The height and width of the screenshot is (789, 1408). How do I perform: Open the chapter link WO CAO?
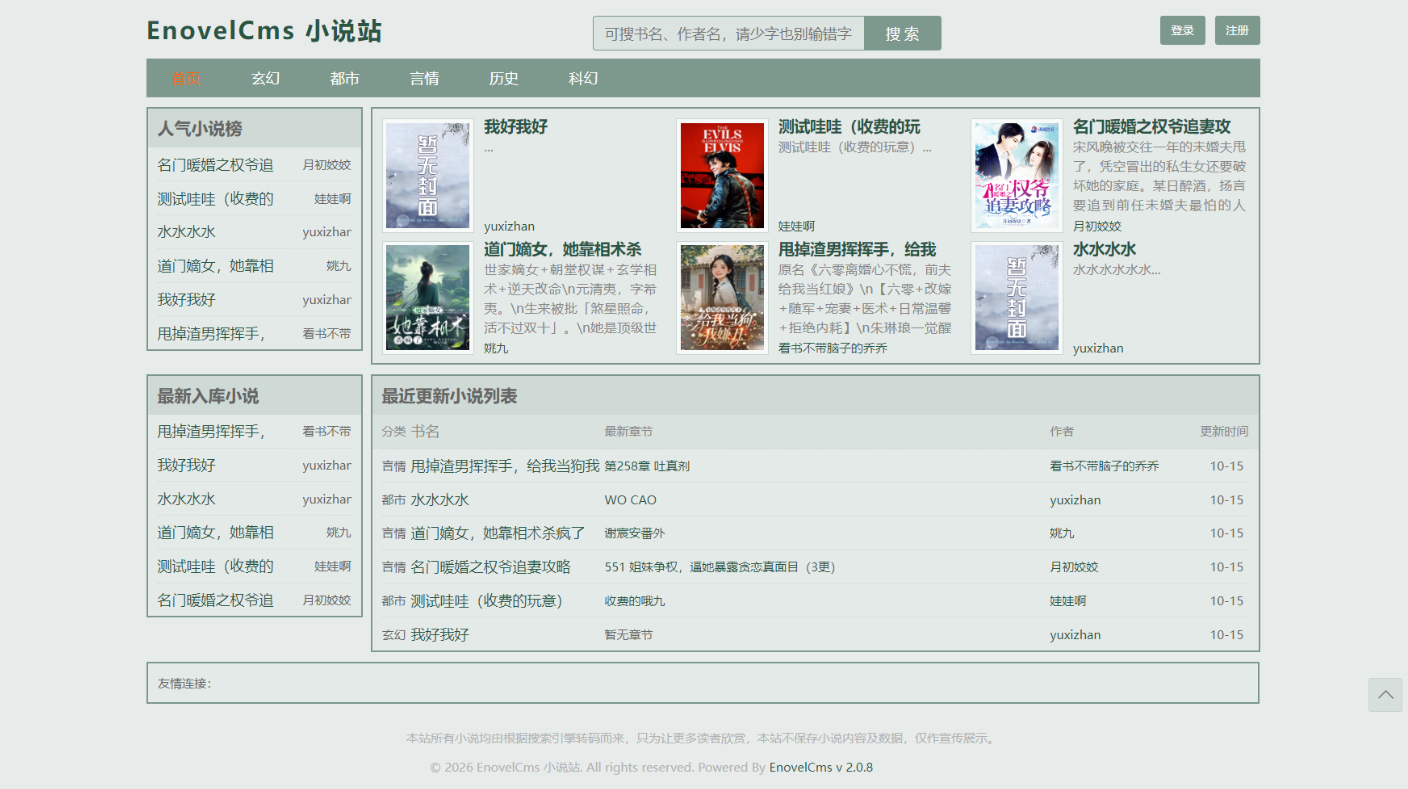[x=631, y=500]
